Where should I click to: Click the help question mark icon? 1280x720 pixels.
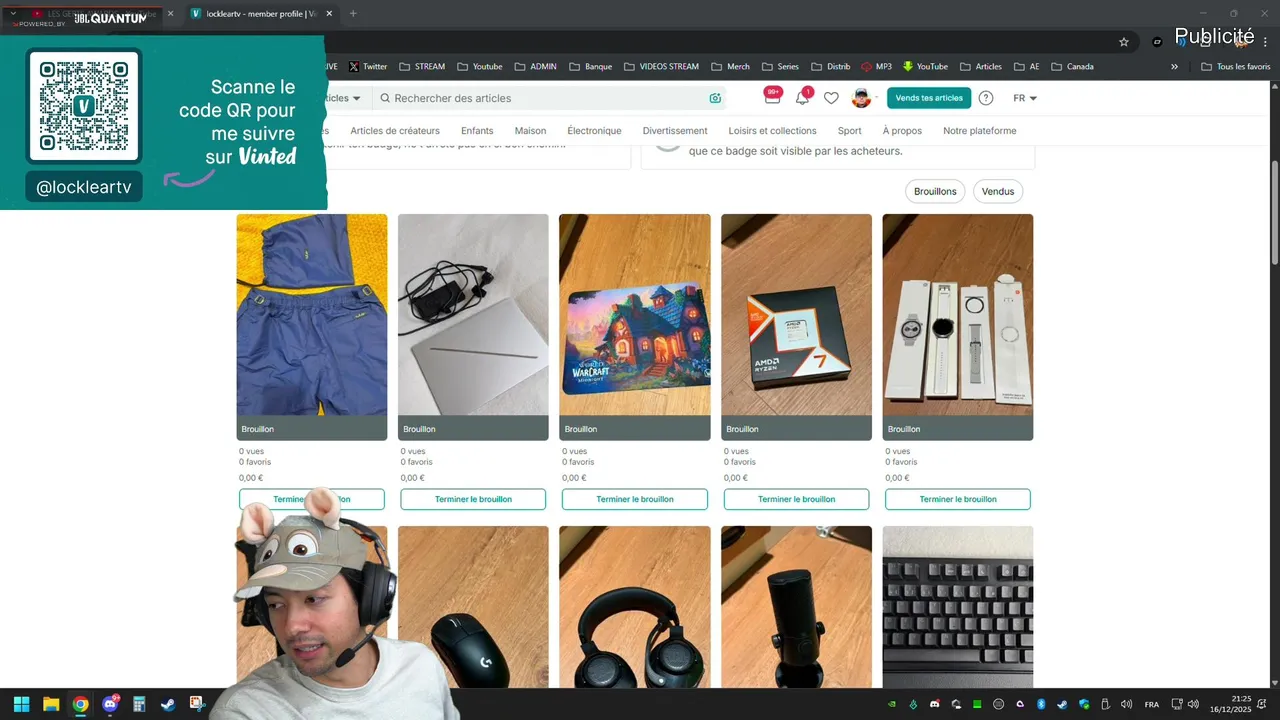[986, 98]
